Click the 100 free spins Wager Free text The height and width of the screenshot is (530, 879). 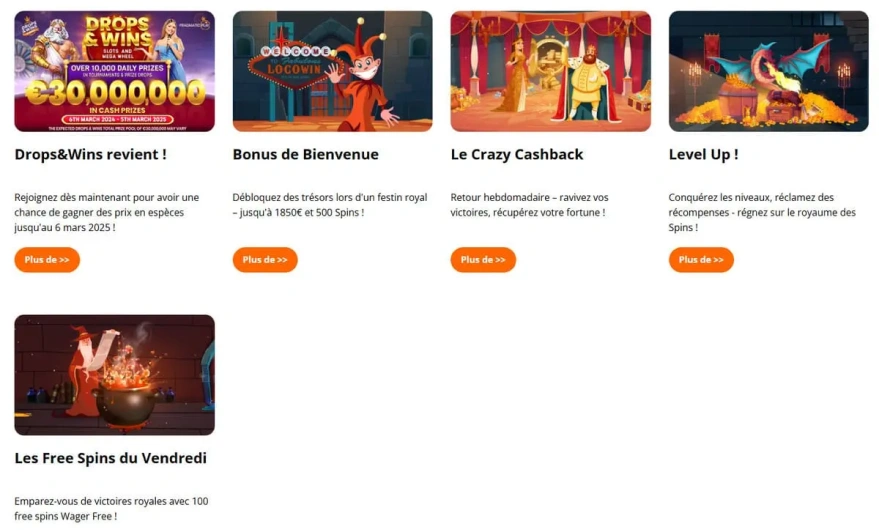111,509
